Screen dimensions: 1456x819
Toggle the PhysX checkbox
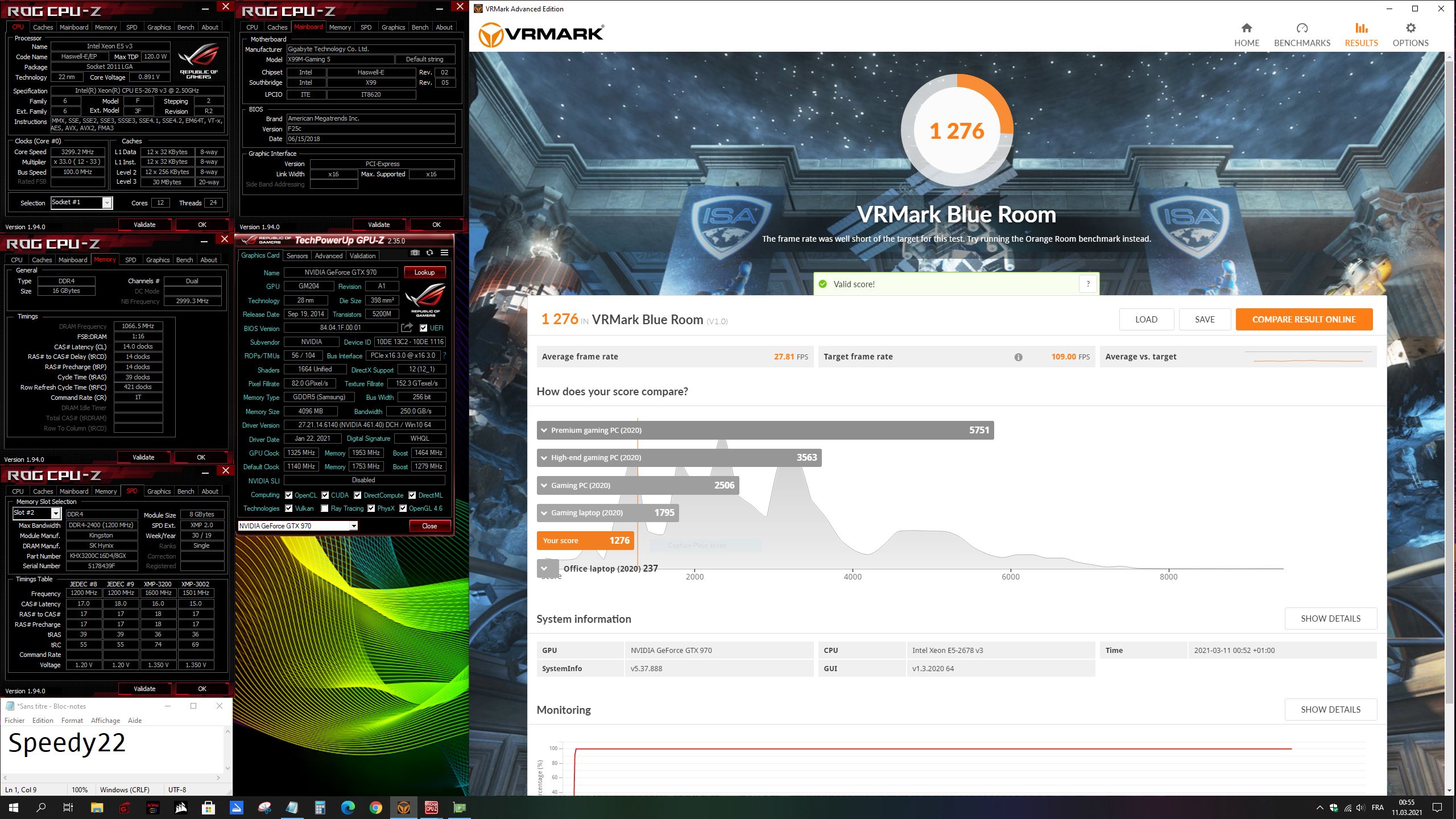(x=371, y=508)
